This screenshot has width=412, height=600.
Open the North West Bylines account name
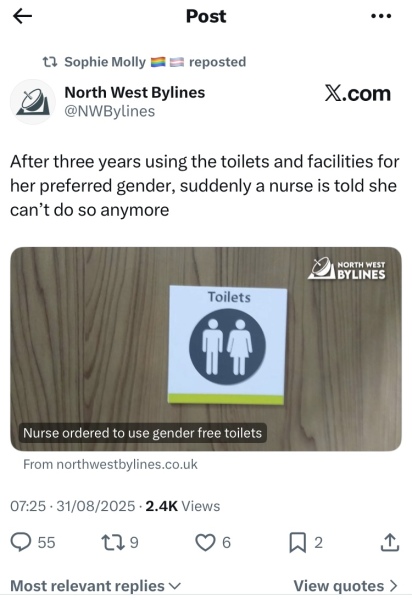pyautogui.click(x=135, y=92)
